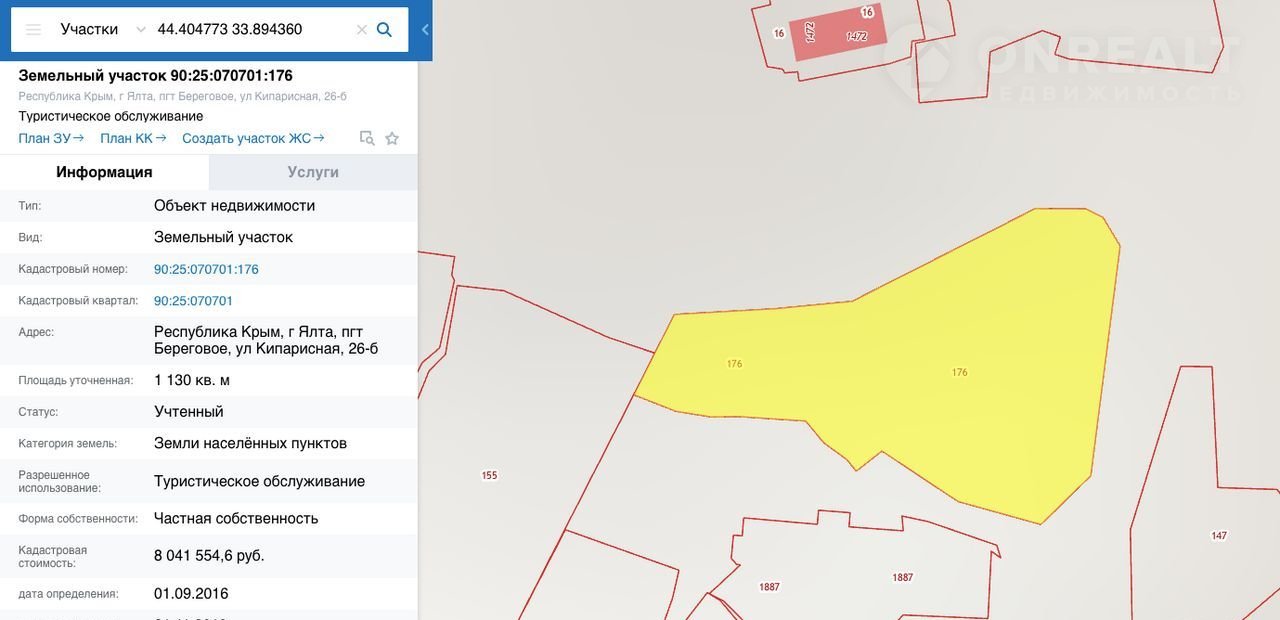Click the zoom-to-object icon beside star
This screenshot has width=1280, height=620.
367,139
